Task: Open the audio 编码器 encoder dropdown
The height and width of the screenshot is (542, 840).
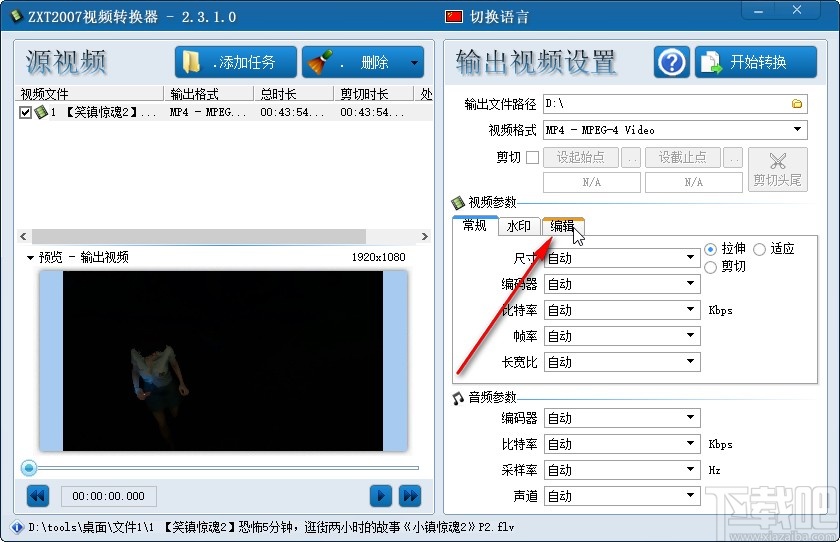Action: pyautogui.click(x=622, y=418)
